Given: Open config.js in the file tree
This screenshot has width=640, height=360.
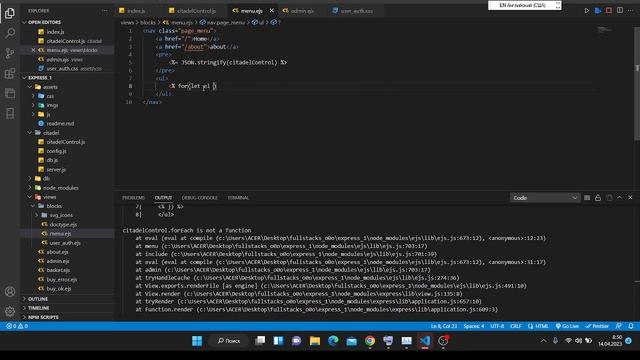Looking at the screenshot, I should click(x=56, y=151).
